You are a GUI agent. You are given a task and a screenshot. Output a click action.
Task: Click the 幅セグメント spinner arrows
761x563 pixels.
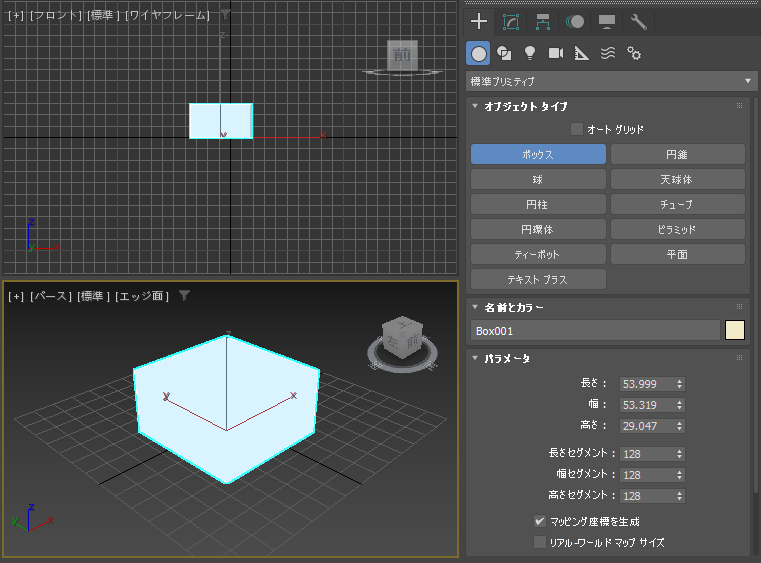point(679,475)
